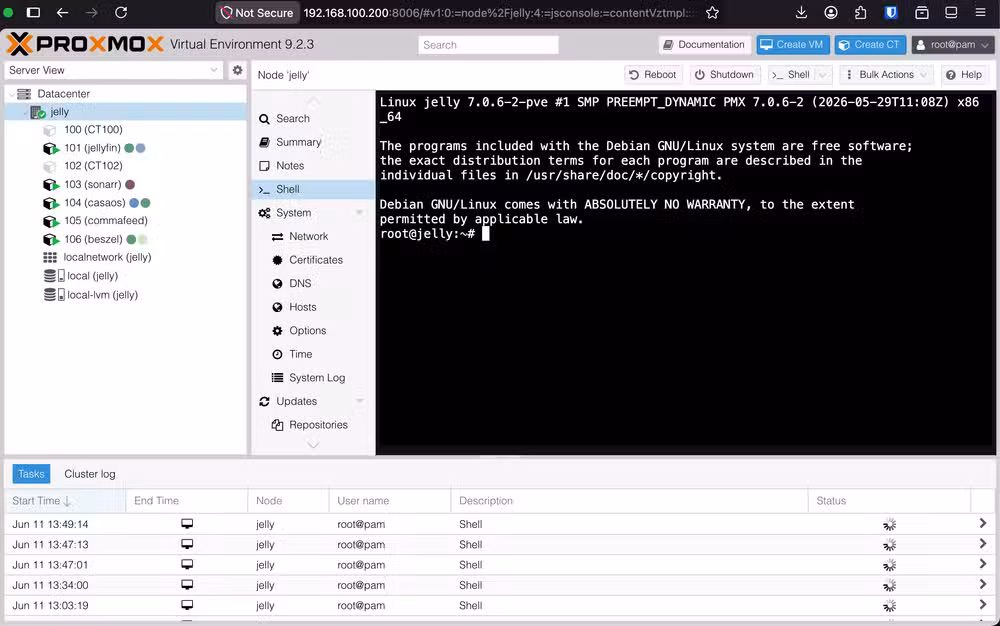
Task: Open the Bulk Actions dropdown
Action: pos(886,75)
